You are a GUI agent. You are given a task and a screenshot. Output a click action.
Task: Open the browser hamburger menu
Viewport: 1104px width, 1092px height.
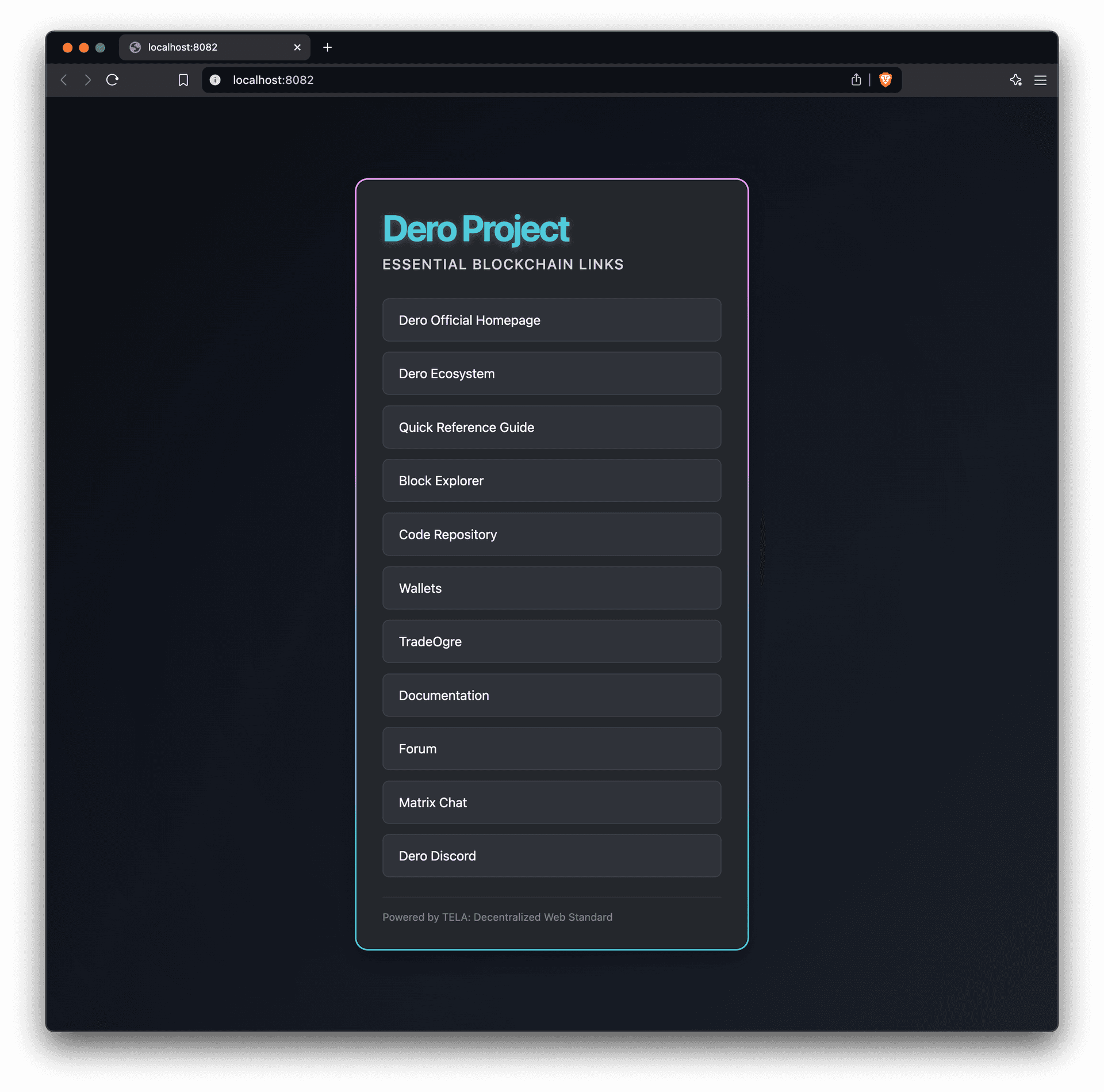pyautogui.click(x=1040, y=80)
